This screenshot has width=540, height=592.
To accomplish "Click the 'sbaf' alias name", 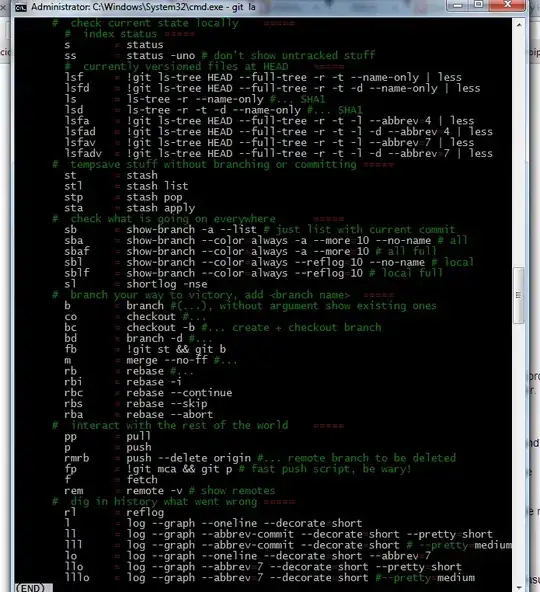I will pos(77,251).
